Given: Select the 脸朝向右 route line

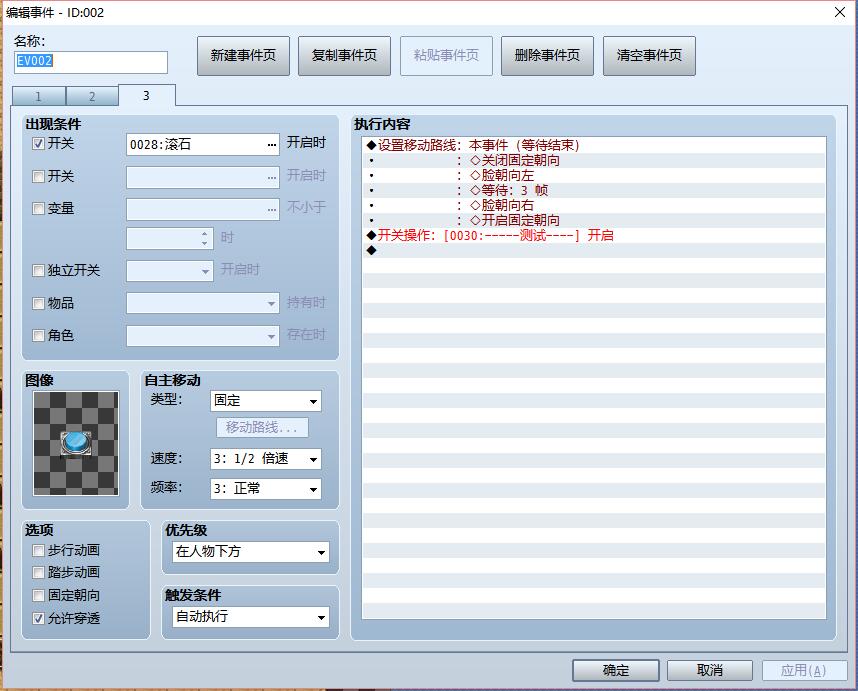Looking at the screenshot, I should 594,205.
